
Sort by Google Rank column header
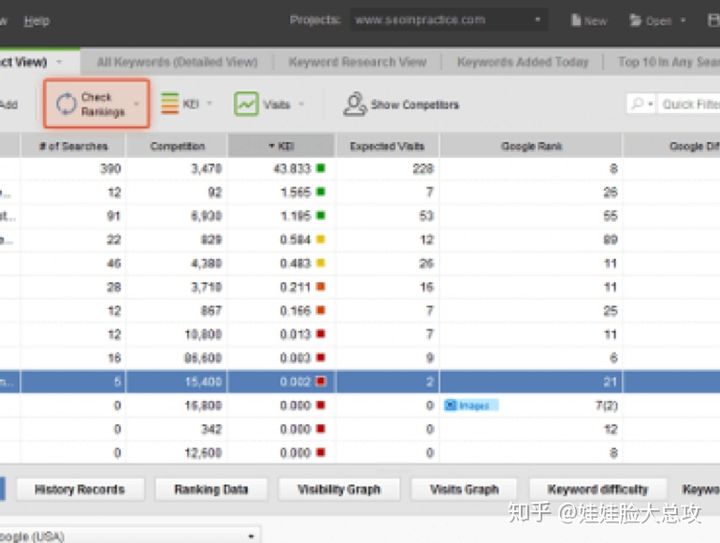pyautogui.click(x=531, y=146)
